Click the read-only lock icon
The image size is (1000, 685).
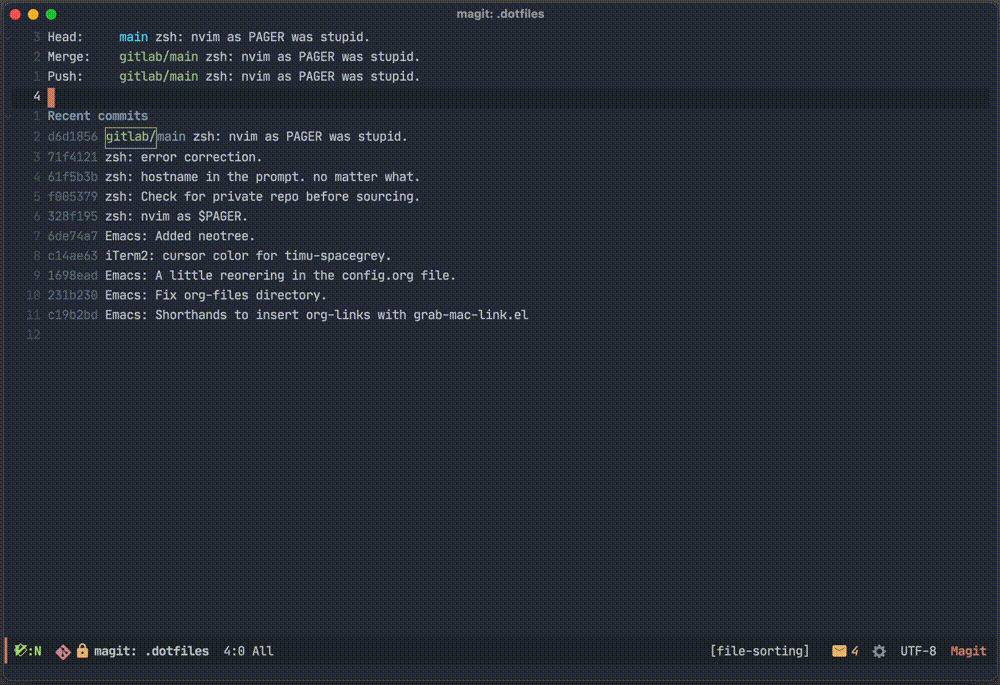pyautogui.click(x=82, y=651)
